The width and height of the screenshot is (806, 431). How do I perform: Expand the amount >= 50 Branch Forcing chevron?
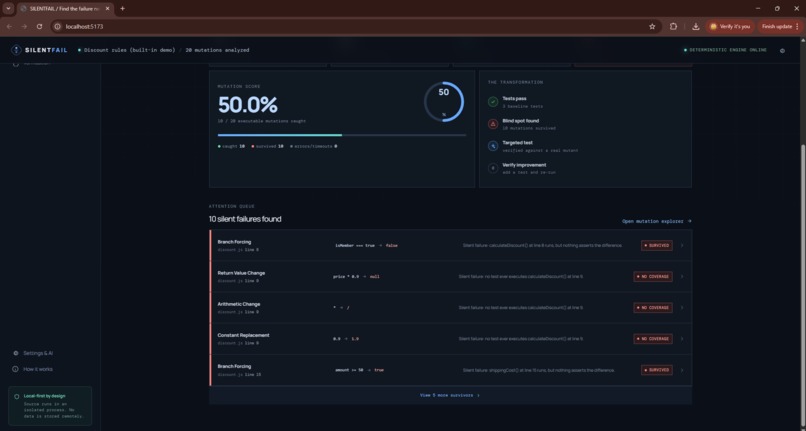tap(682, 370)
